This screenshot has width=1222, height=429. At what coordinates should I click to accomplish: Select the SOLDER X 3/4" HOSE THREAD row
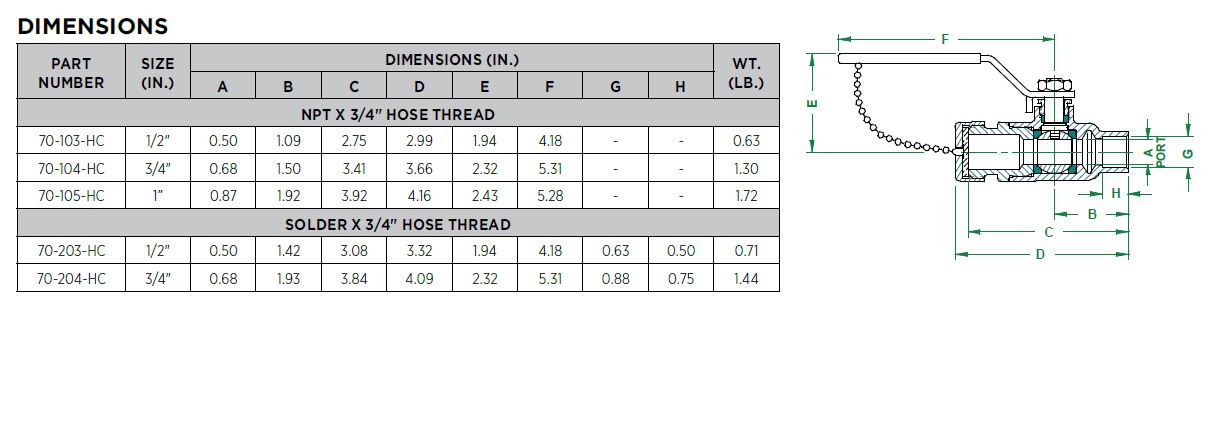click(398, 224)
